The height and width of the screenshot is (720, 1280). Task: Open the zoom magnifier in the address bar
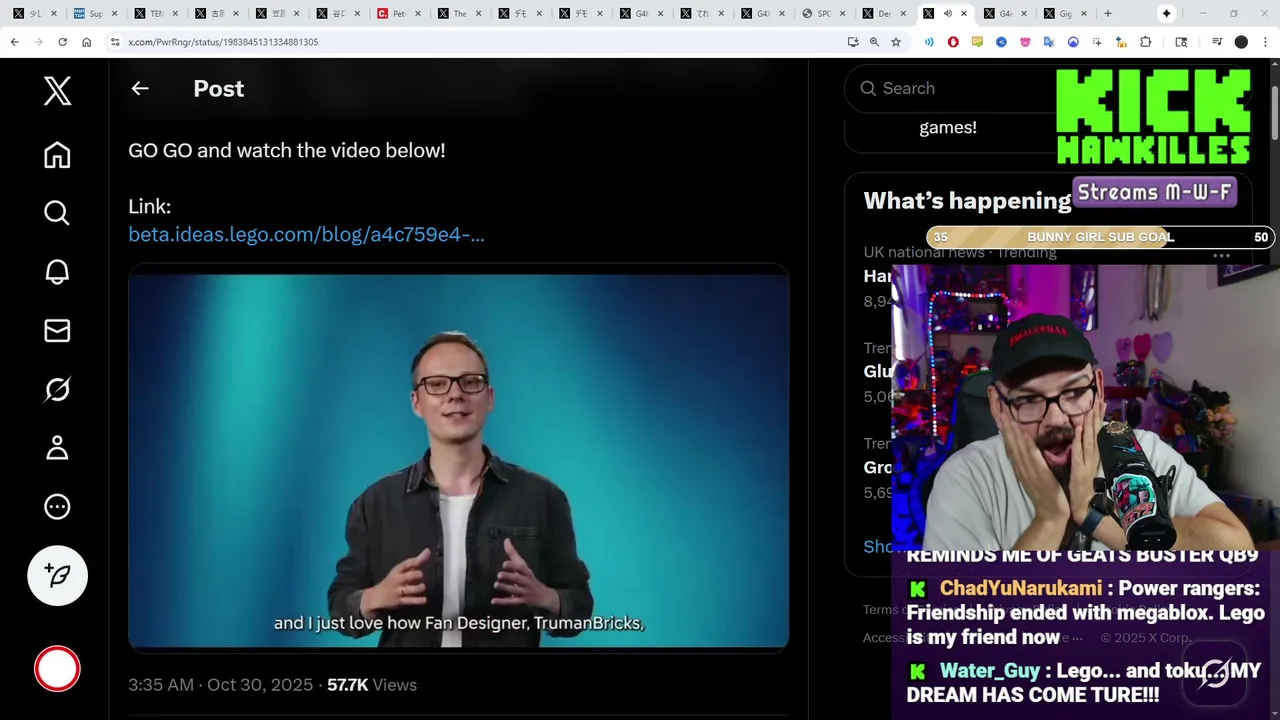tap(874, 42)
